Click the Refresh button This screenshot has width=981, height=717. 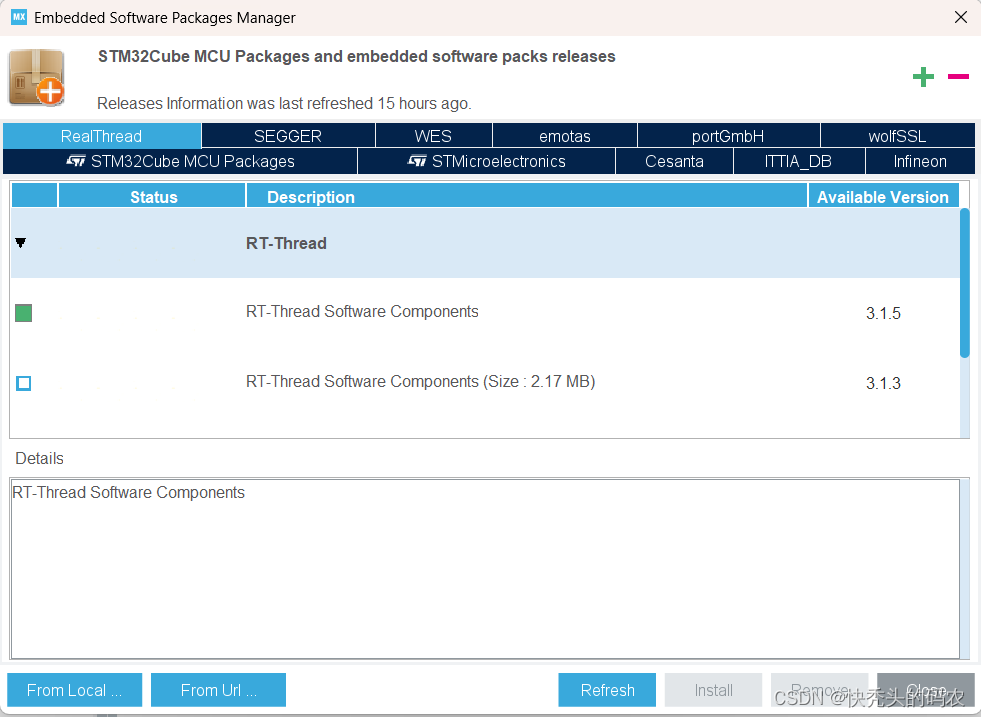point(607,690)
